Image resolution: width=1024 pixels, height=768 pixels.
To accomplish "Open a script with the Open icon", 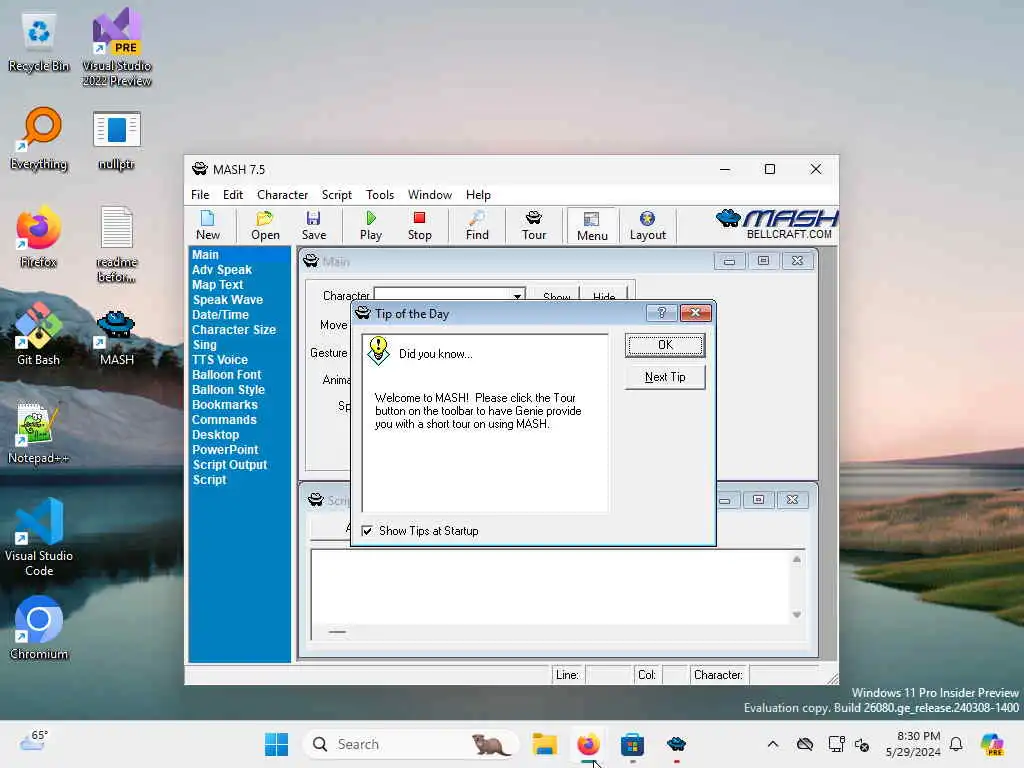I will coord(265,226).
